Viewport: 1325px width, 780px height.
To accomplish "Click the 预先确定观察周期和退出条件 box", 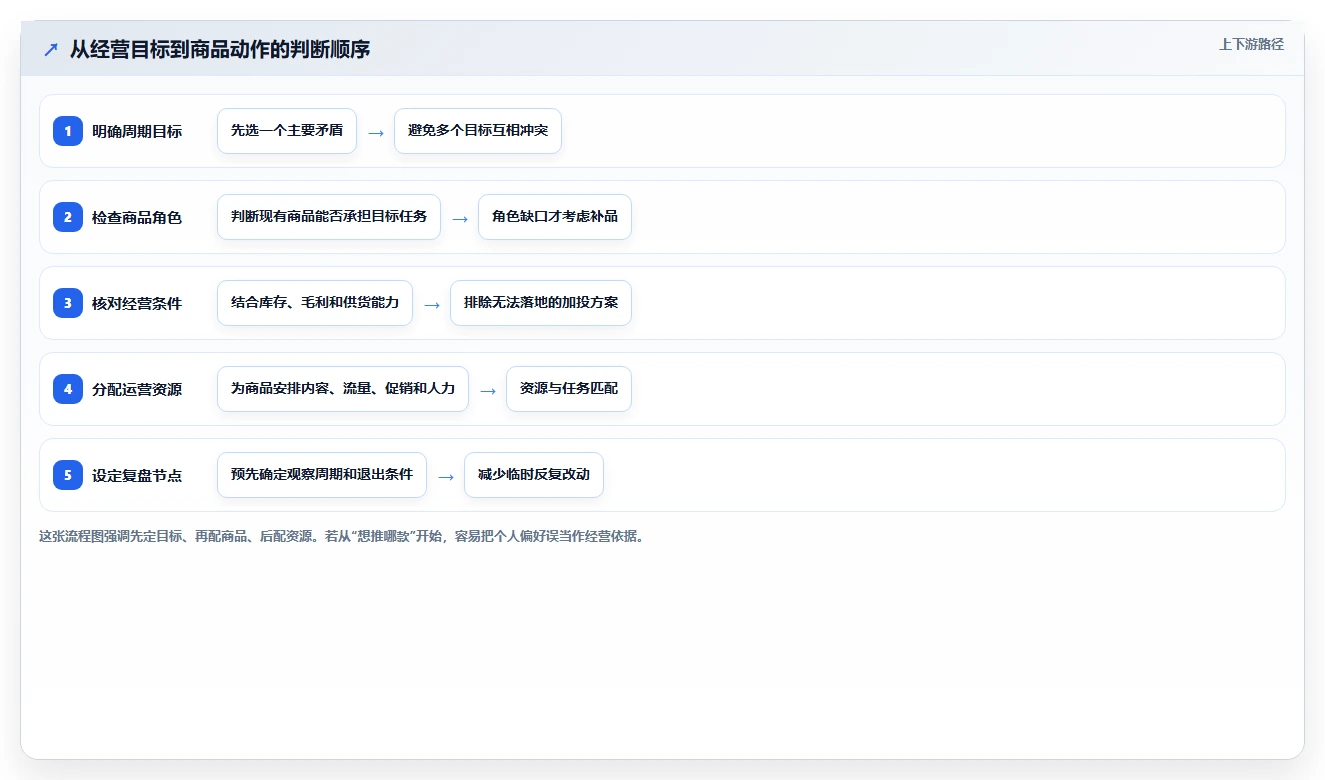I will pos(322,475).
